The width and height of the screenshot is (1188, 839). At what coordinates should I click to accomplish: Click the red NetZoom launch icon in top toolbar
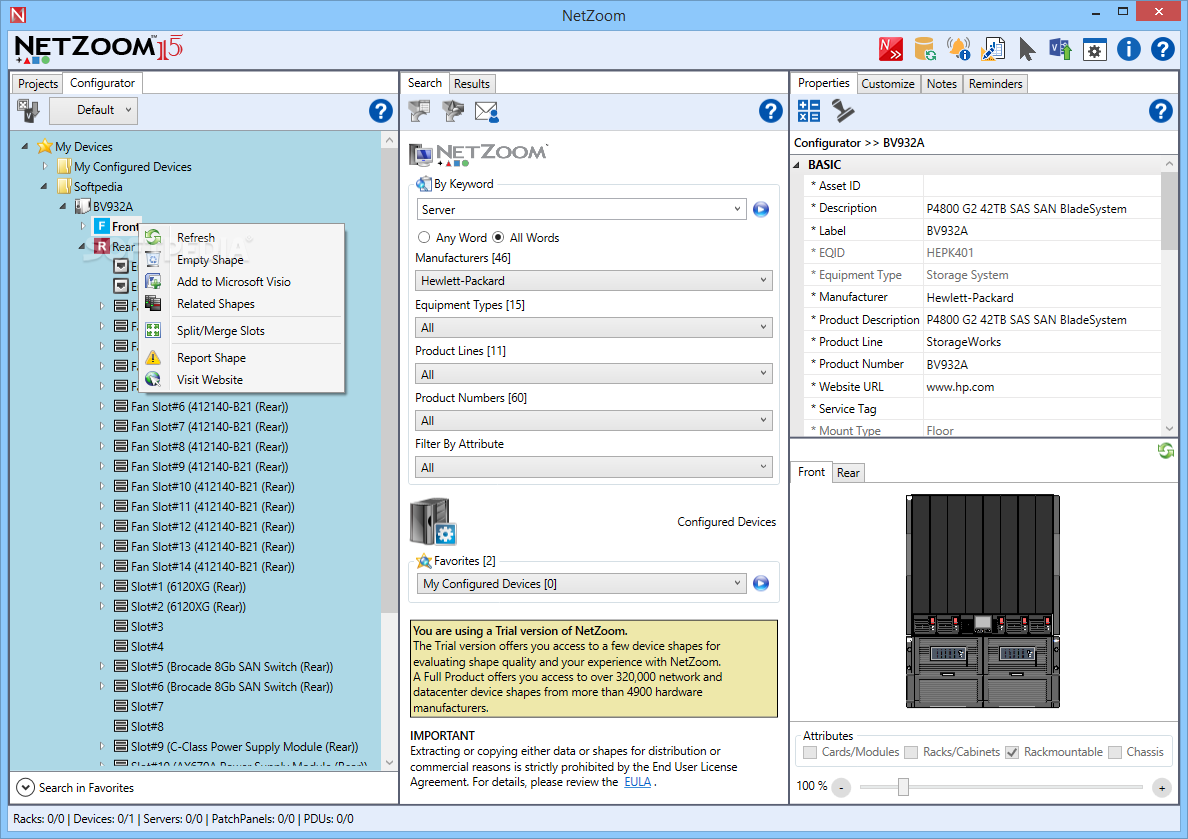[x=890, y=49]
